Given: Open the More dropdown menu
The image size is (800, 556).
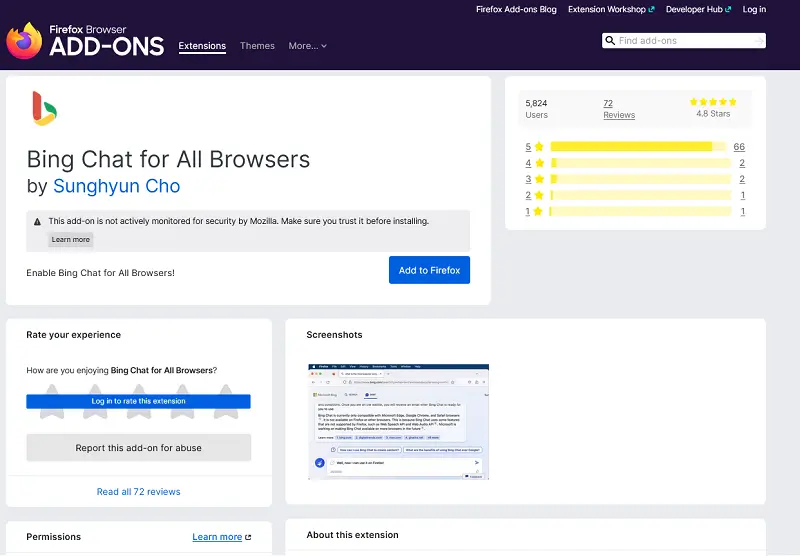Looking at the screenshot, I should pyautogui.click(x=307, y=46).
